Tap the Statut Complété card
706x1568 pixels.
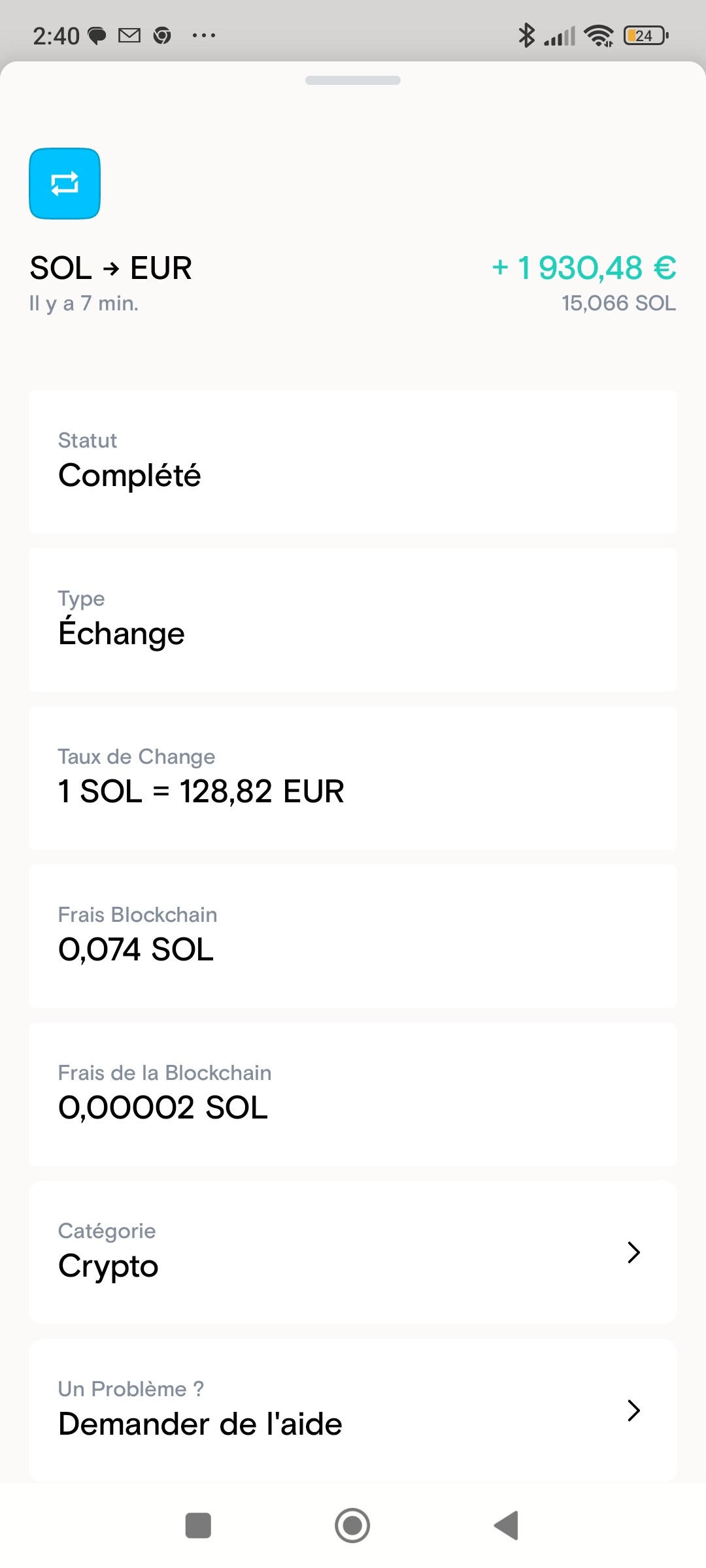click(x=353, y=462)
